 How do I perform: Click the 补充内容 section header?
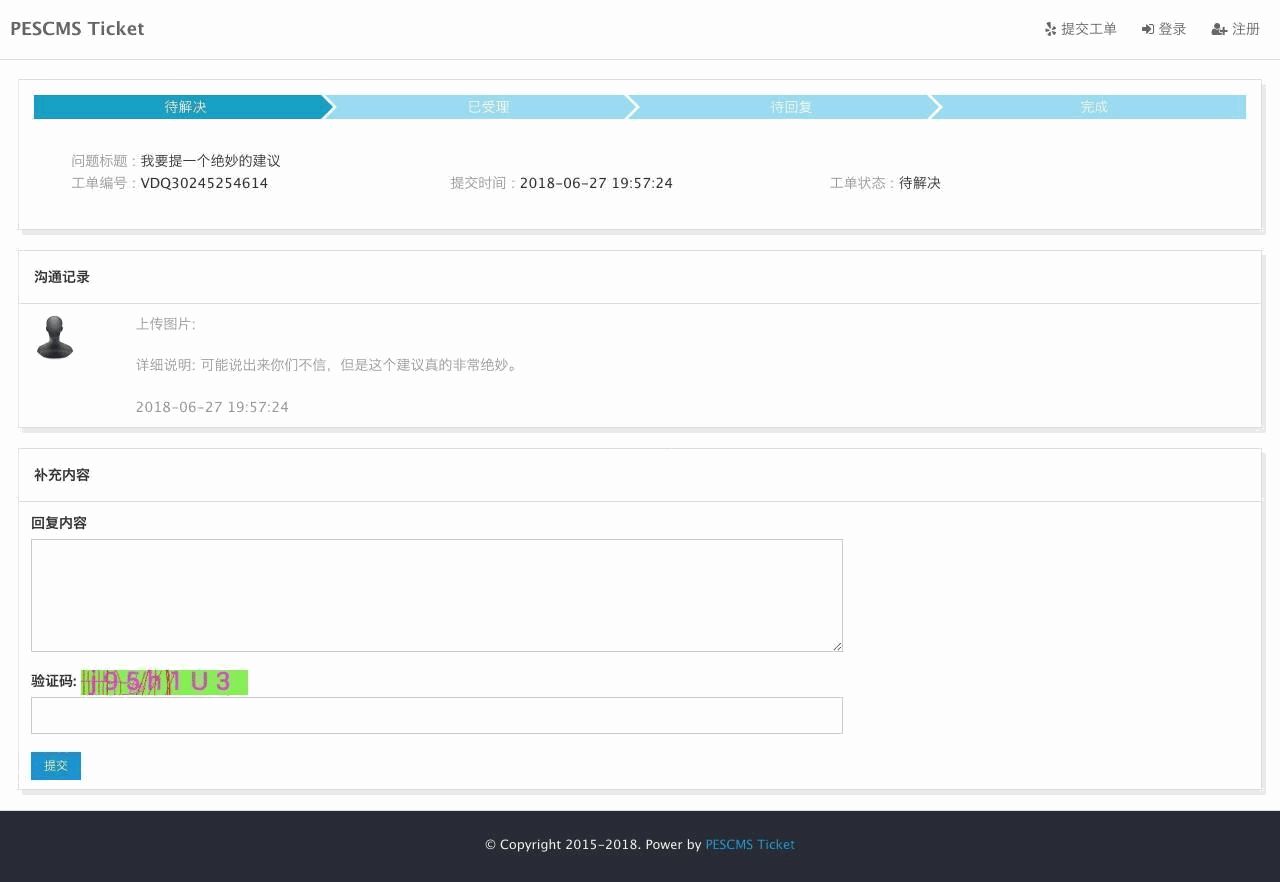pos(62,475)
